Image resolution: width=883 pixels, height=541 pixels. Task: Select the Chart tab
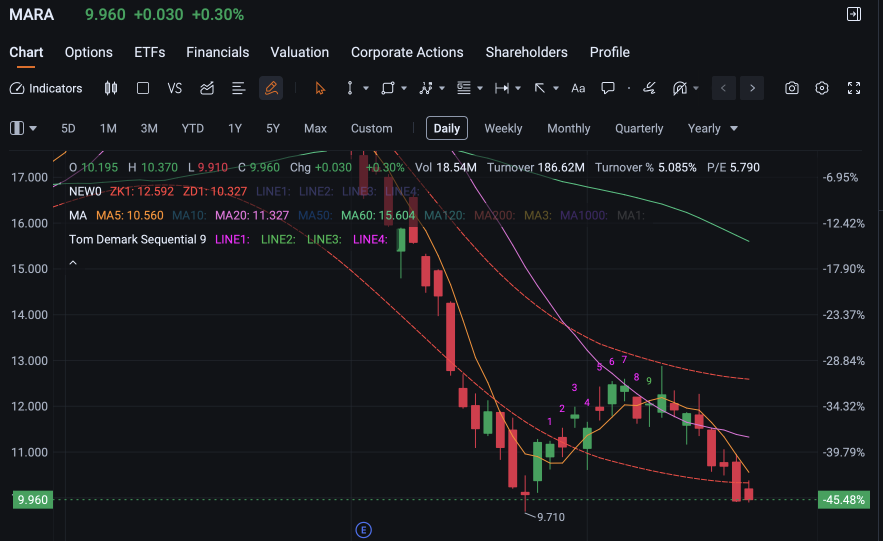point(26,52)
